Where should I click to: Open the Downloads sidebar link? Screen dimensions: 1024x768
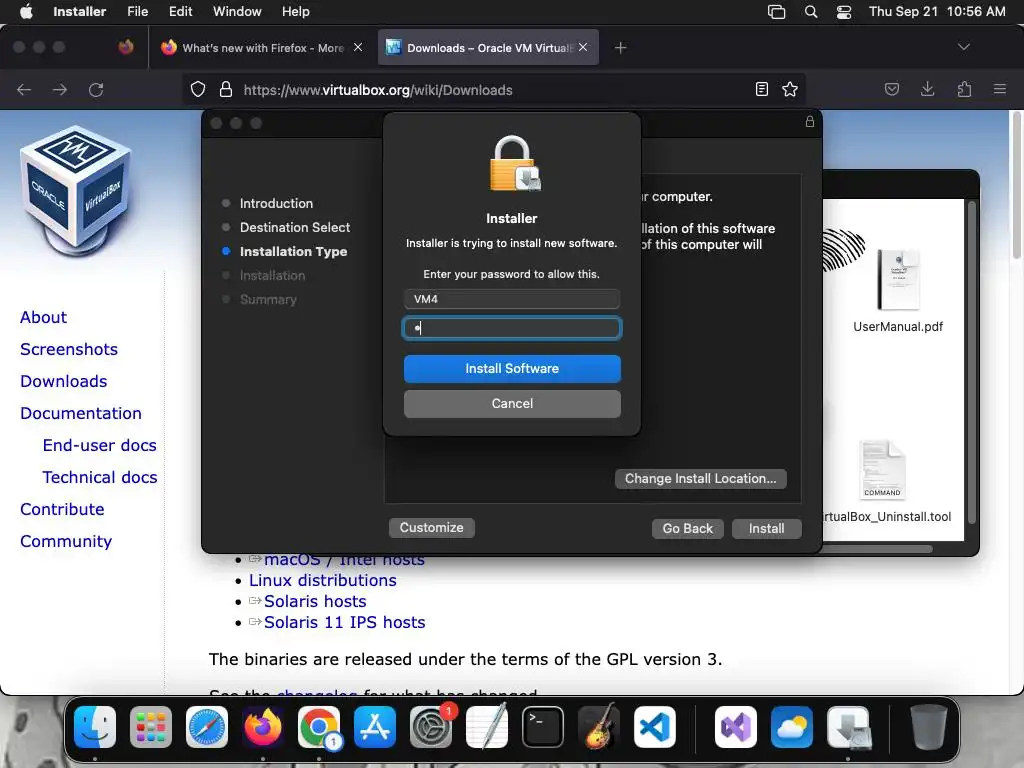(63, 381)
